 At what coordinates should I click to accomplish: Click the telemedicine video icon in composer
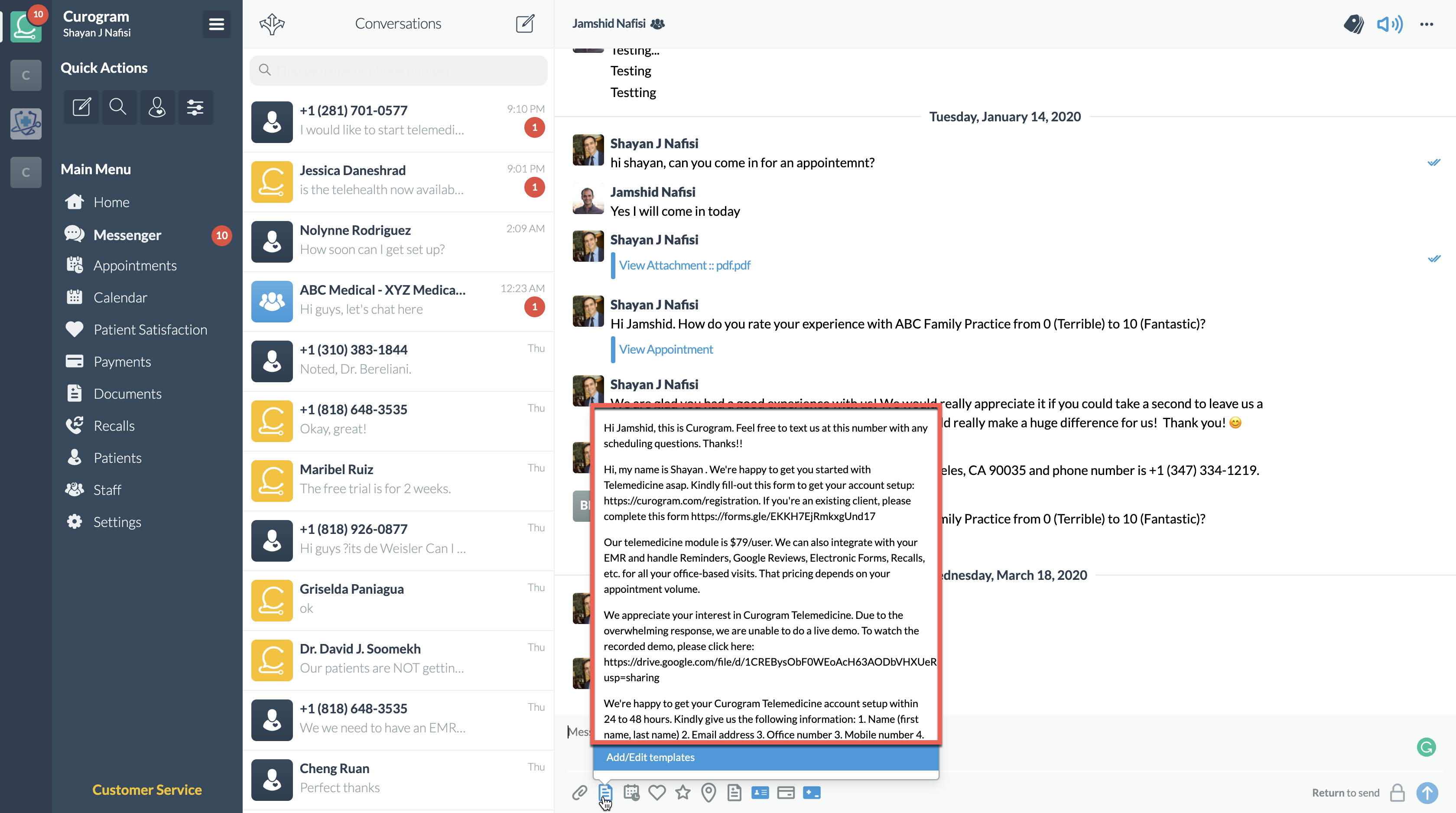[x=812, y=793]
